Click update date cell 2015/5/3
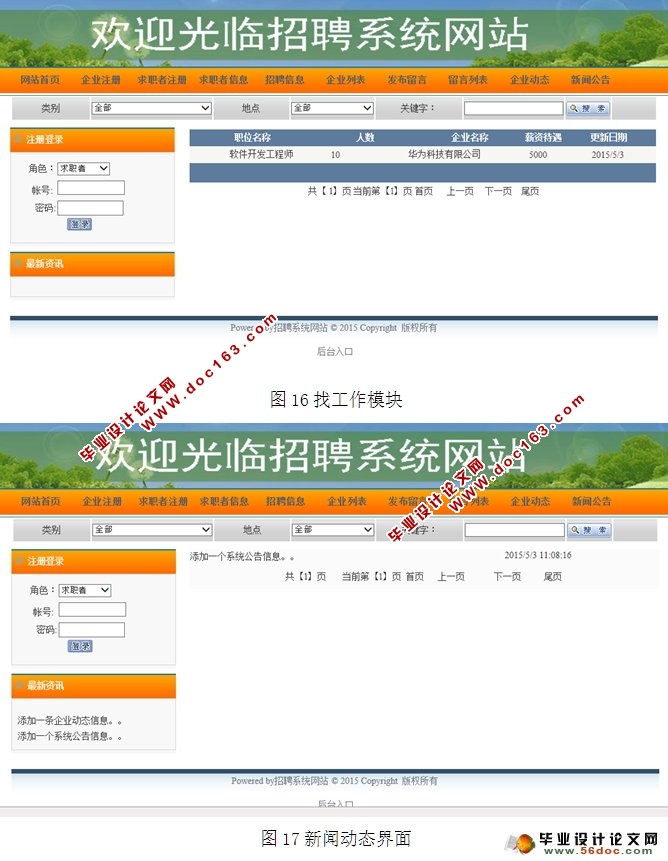The image size is (668, 861). tap(608, 155)
